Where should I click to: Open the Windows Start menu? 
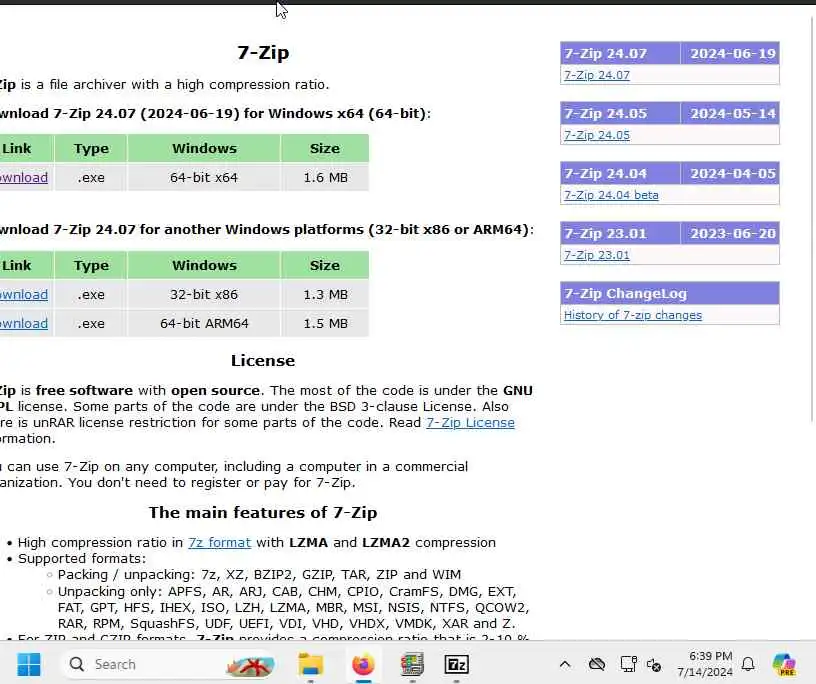(x=29, y=664)
